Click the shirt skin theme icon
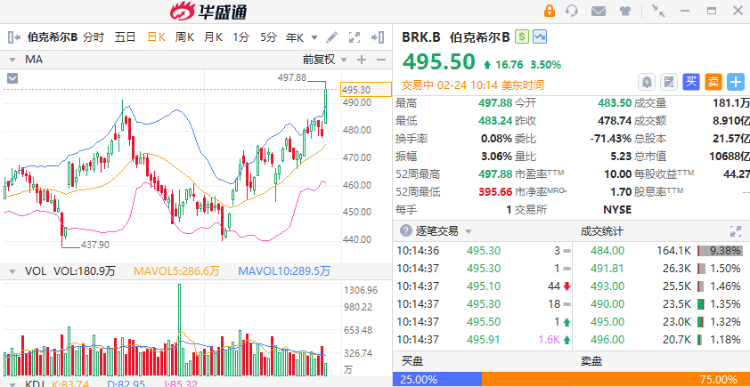Screen dimensions: 750x387 [x=625, y=11]
